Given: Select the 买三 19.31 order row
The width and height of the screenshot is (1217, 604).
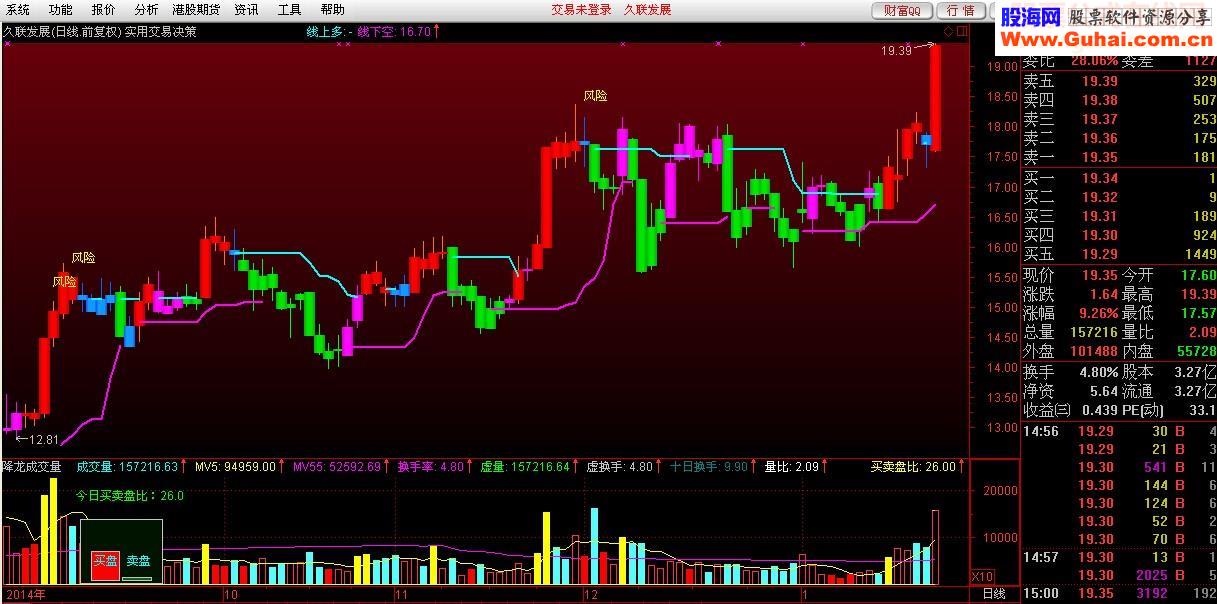Looking at the screenshot, I should click(1119, 216).
